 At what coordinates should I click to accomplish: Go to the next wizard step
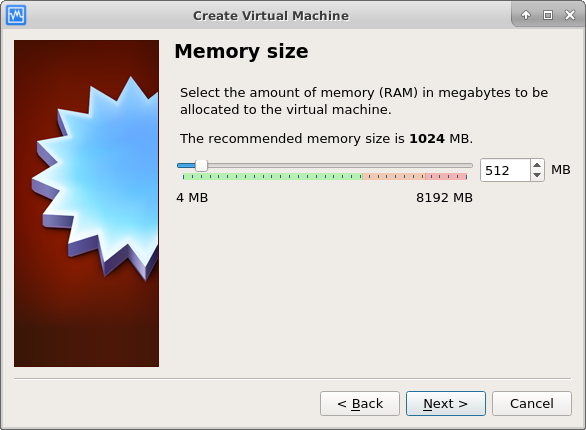(446, 403)
